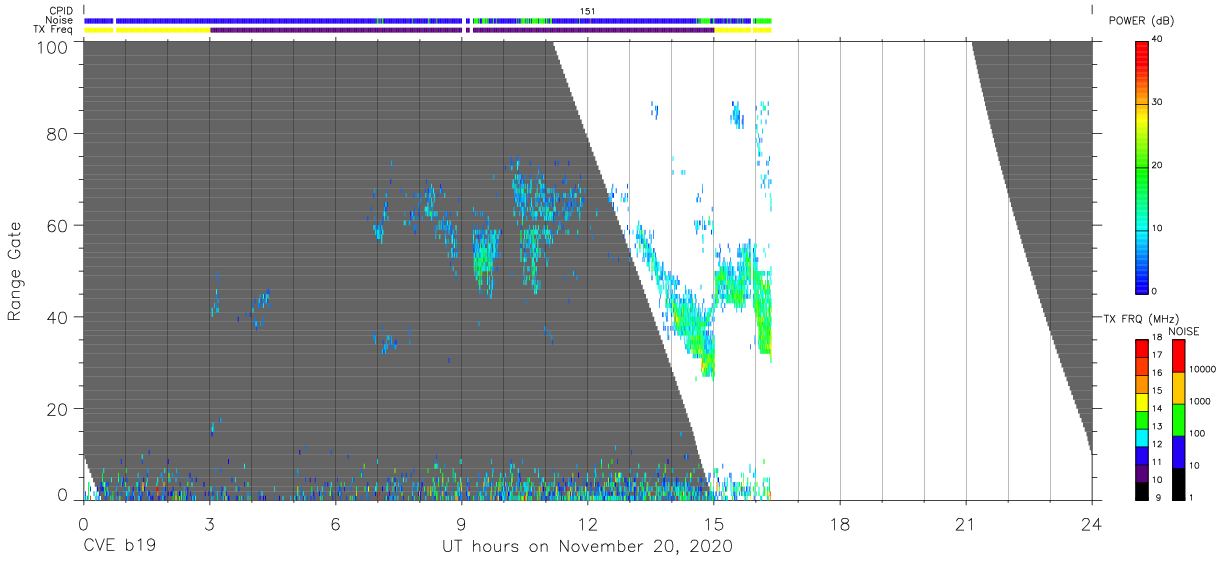
Task: Click the y-axis tick label '20'
Action: click(57, 409)
